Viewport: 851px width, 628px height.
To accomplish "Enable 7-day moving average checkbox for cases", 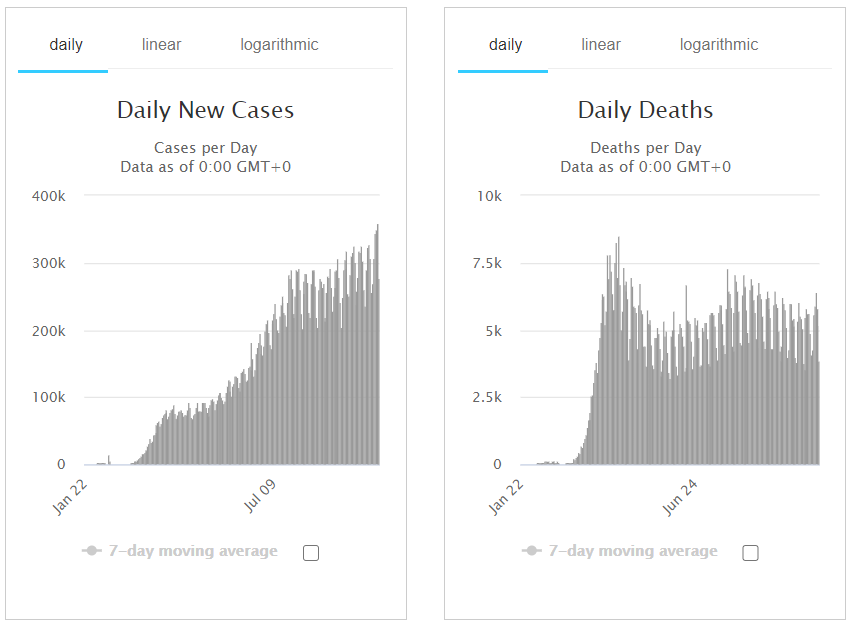I will (x=311, y=552).
